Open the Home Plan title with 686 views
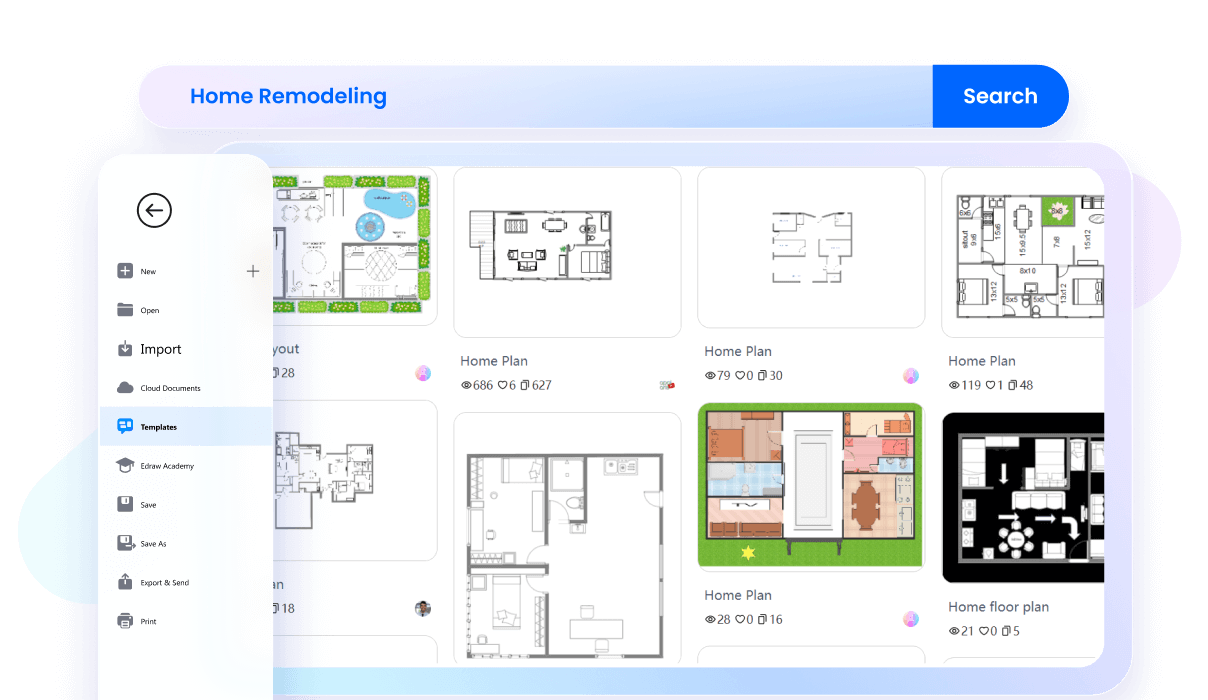Screen dimensions: 1208x700 tap(494, 361)
